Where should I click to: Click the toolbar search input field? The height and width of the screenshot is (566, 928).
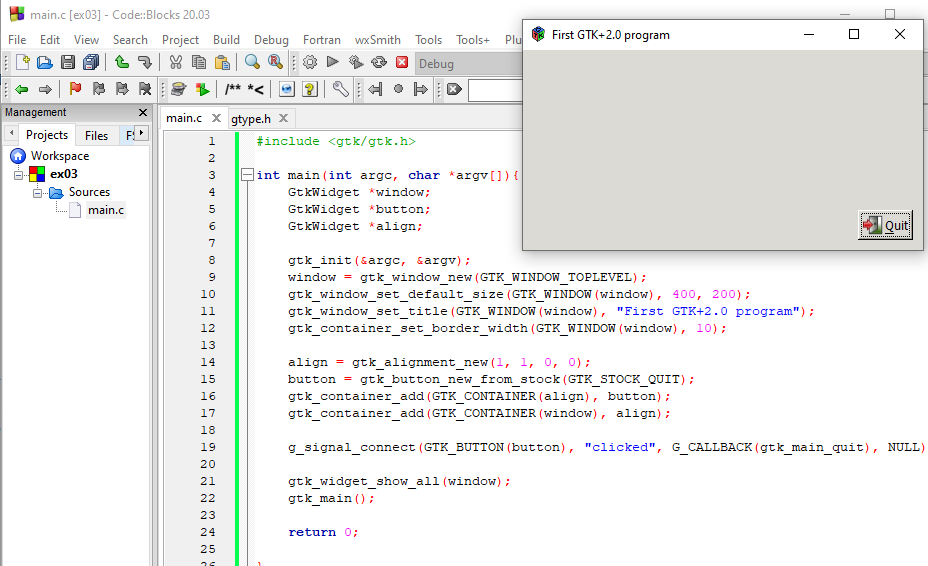click(495, 90)
